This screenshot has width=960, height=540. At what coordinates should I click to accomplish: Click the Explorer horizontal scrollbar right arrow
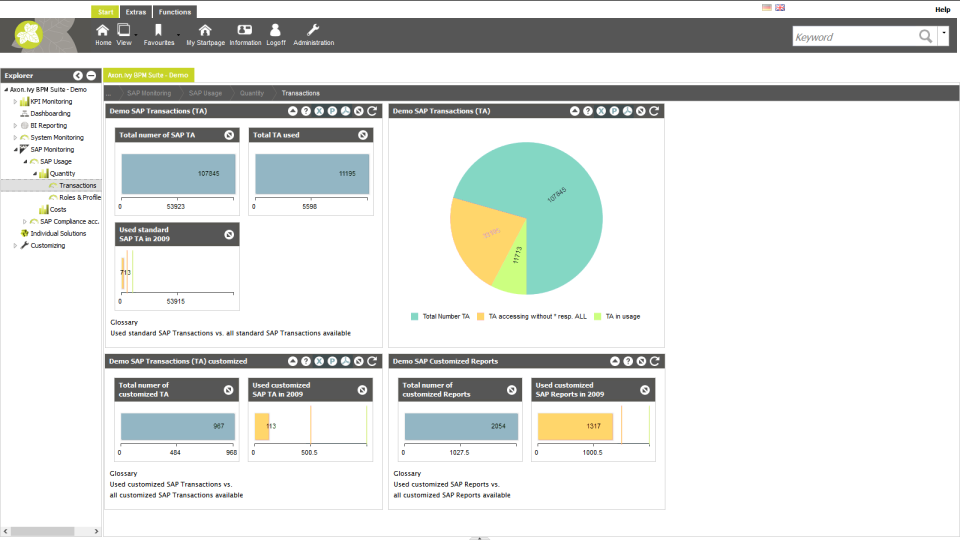pos(96,531)
